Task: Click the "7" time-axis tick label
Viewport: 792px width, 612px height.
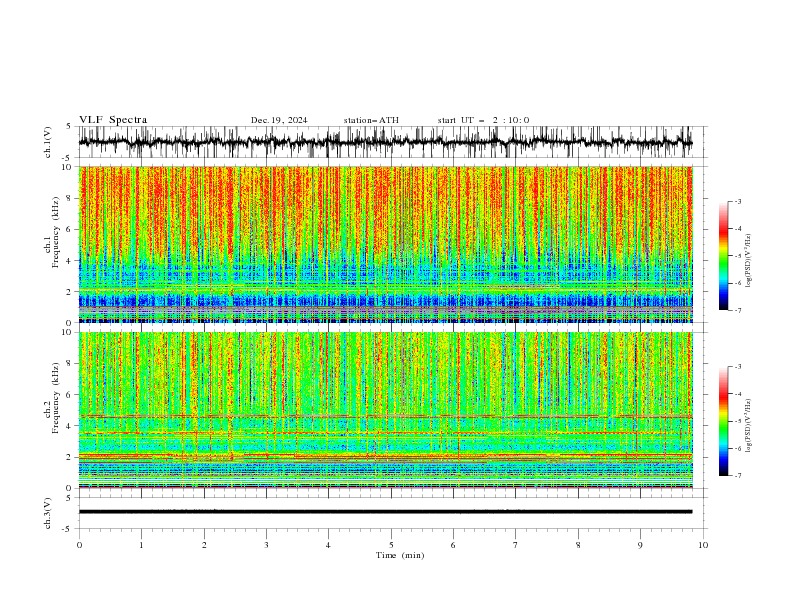Action: point(516,545)
